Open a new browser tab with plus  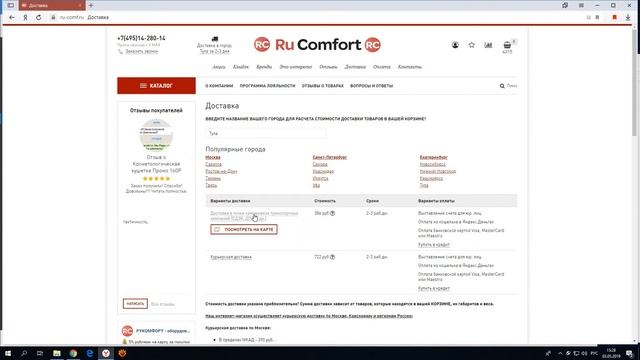tap(91, 5)
